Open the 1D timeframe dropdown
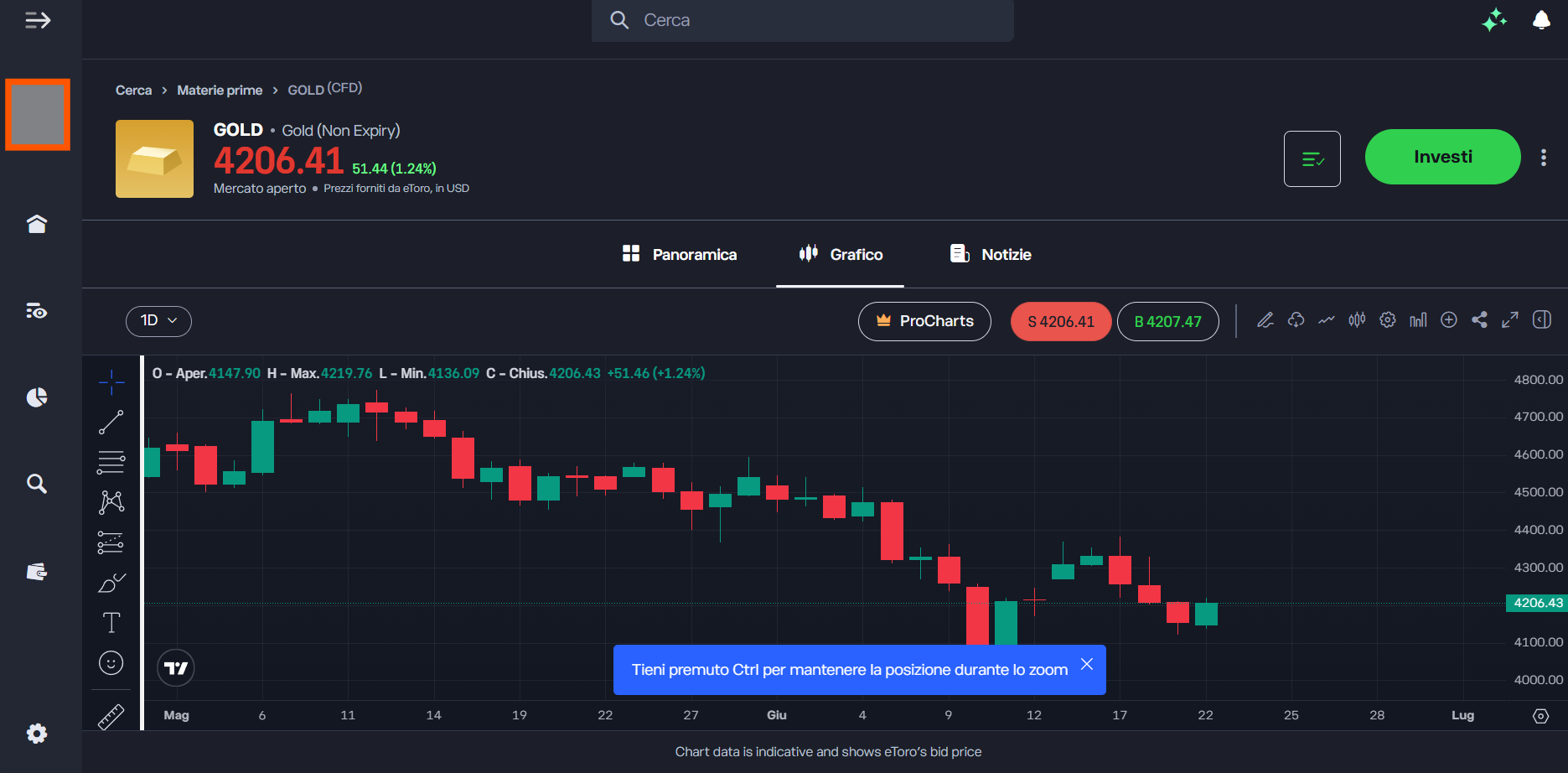The width and height of the screenshot is (1568, 773). (x=158, y=321)
